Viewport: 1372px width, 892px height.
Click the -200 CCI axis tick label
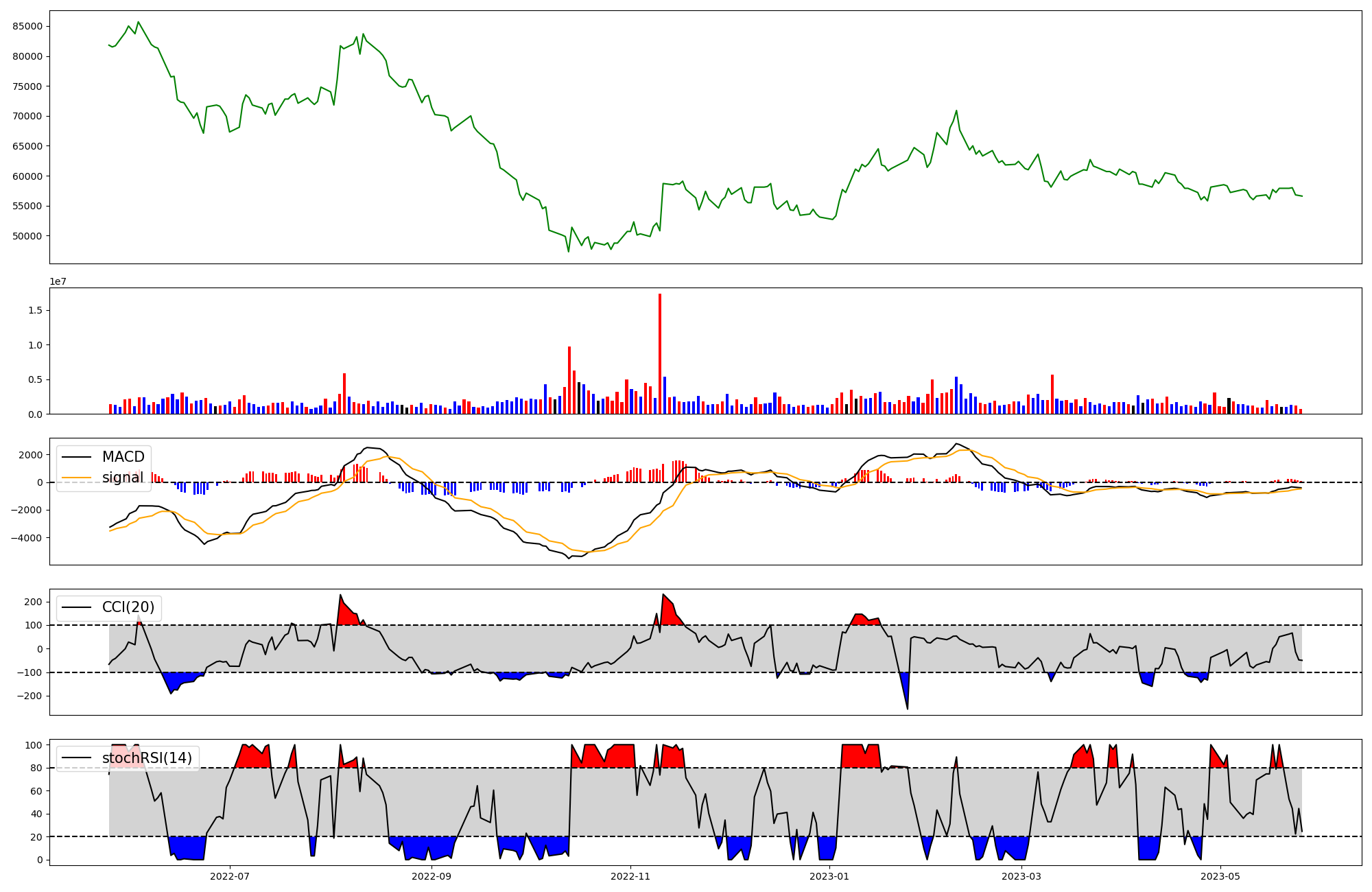coord(30,696)
